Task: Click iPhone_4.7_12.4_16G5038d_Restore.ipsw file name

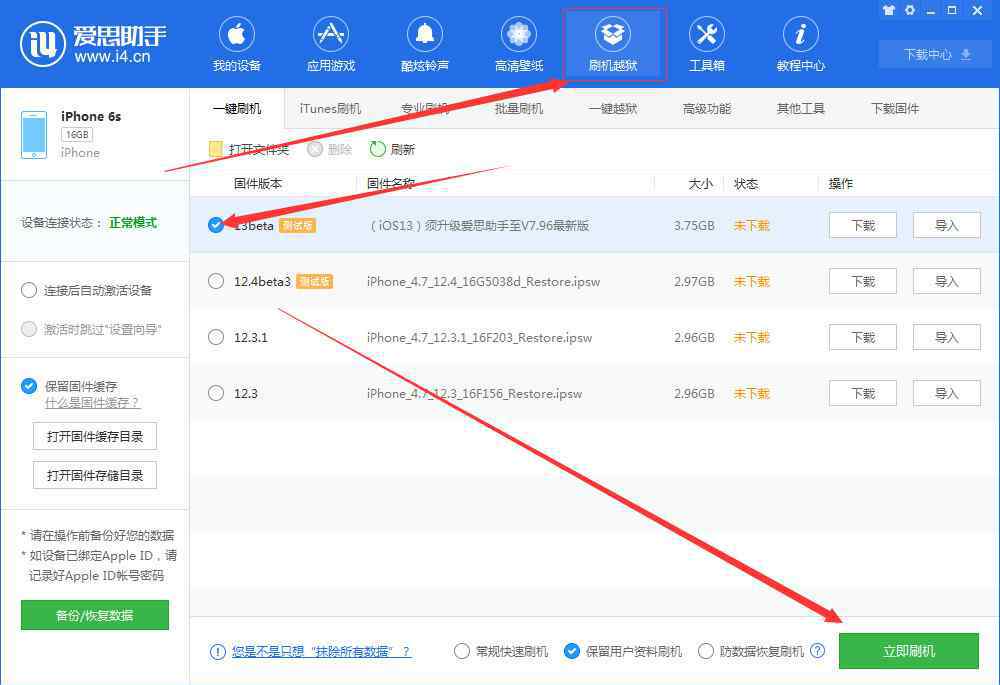Action: pyautogui.click(x=483, y=281)
